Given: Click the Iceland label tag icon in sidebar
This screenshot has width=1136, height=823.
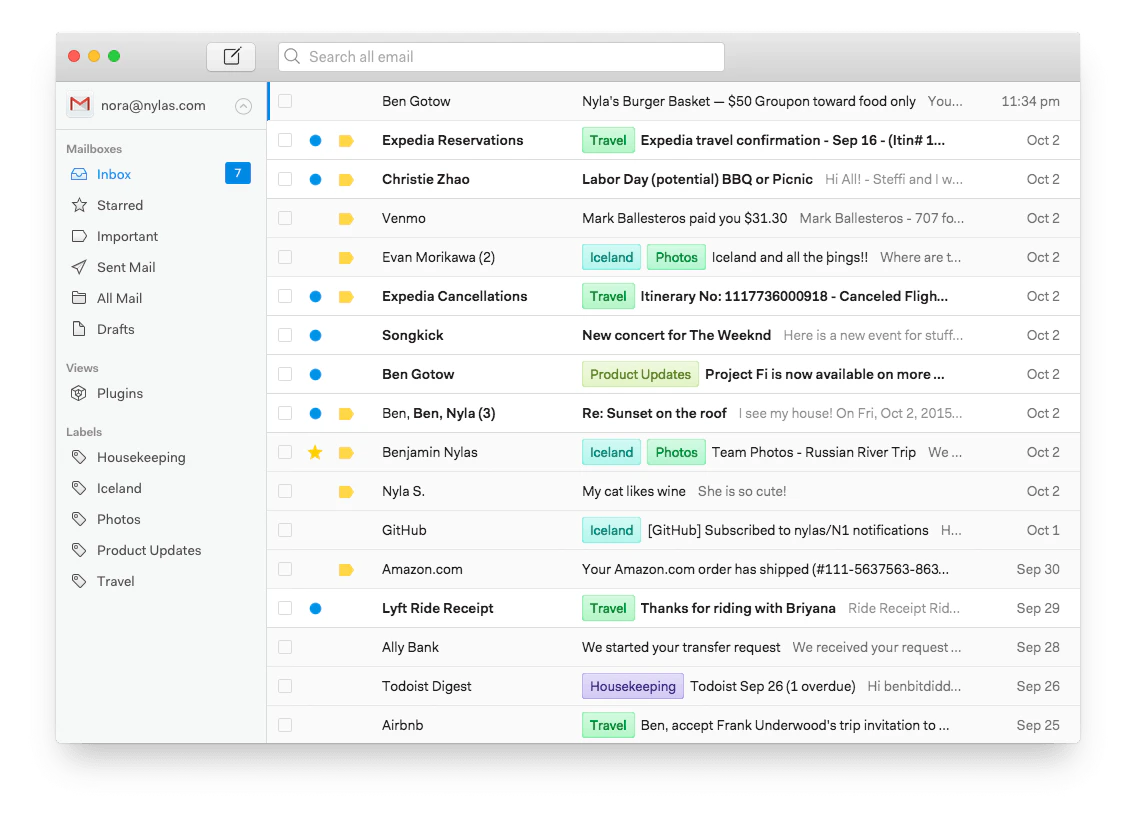Looking at the screenshot, I should coord(79,488).
